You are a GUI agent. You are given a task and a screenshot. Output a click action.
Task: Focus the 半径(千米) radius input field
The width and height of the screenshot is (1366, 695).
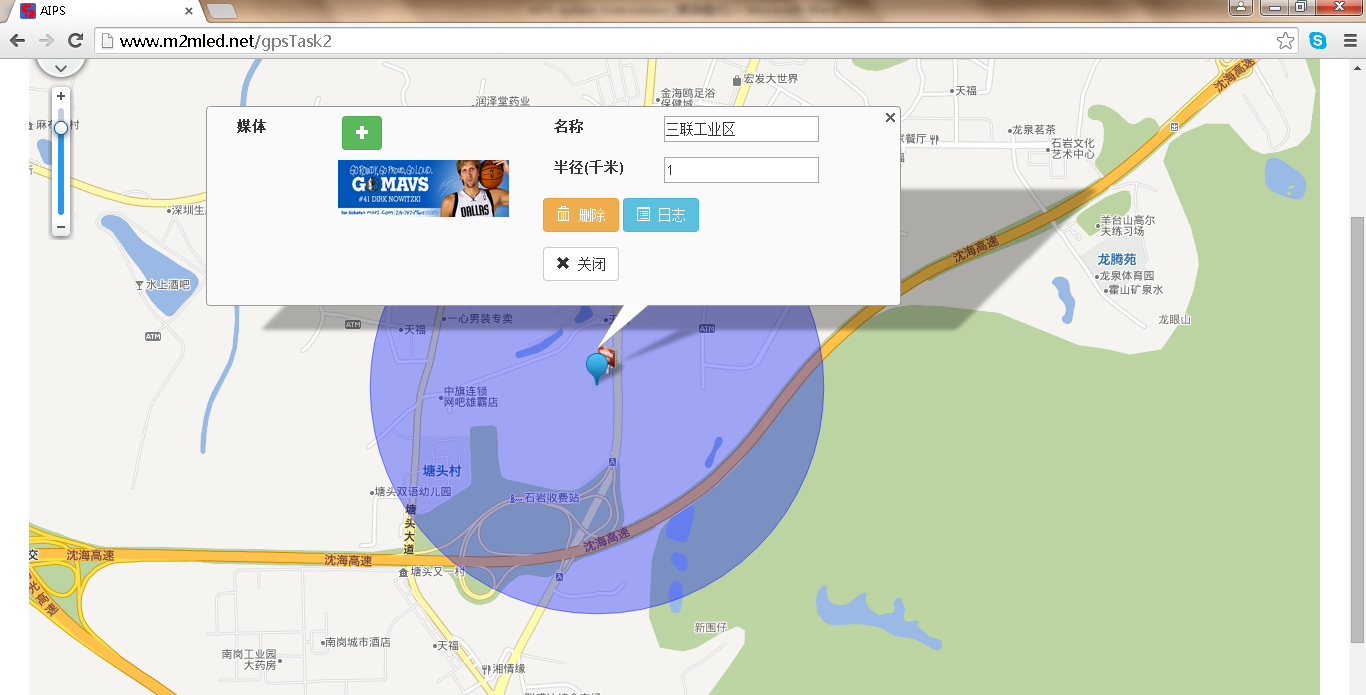(x=741, y=170)
